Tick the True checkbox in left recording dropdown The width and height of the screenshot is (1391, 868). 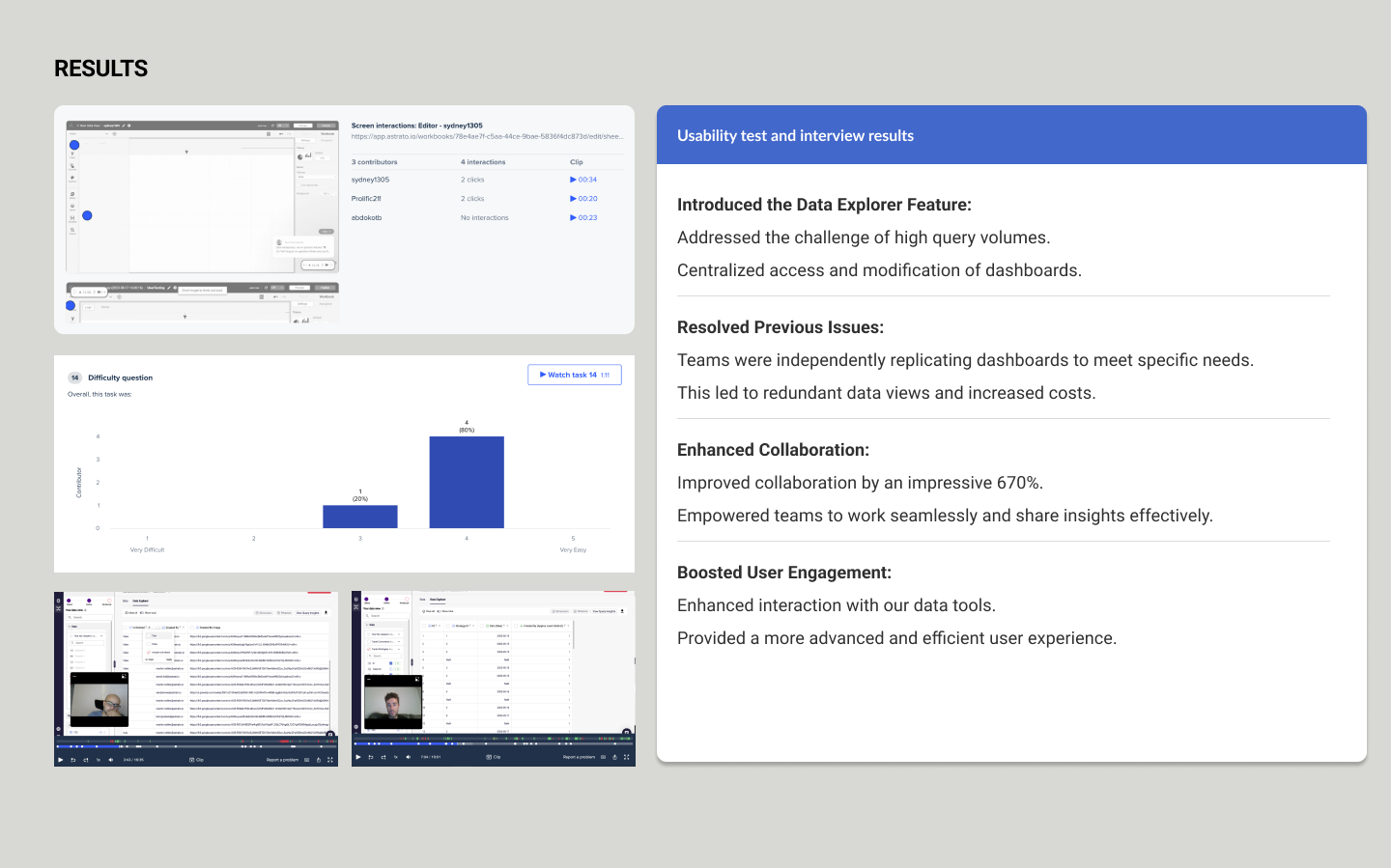149,635
